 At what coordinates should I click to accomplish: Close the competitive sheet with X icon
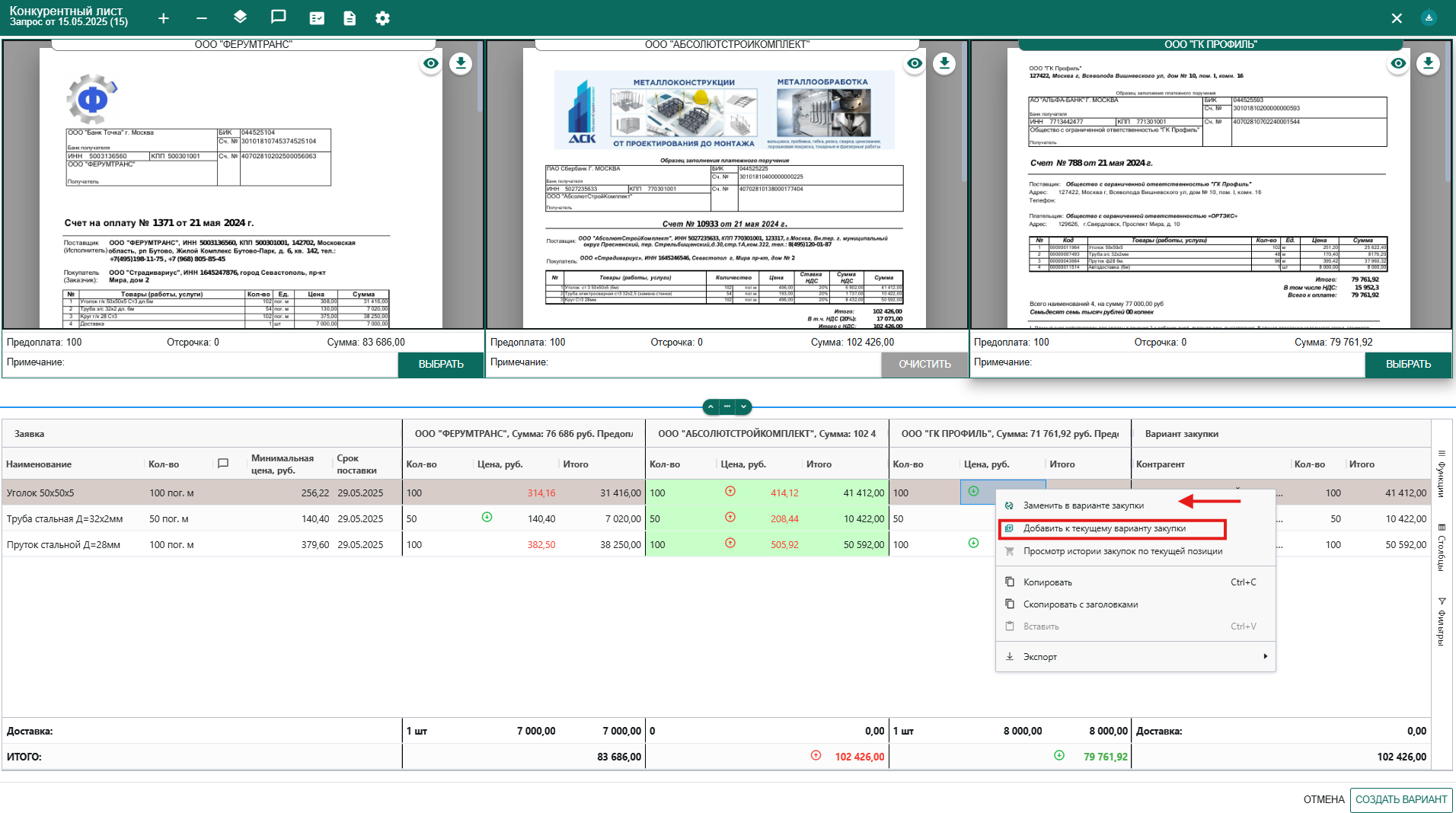coord(1397,18)
